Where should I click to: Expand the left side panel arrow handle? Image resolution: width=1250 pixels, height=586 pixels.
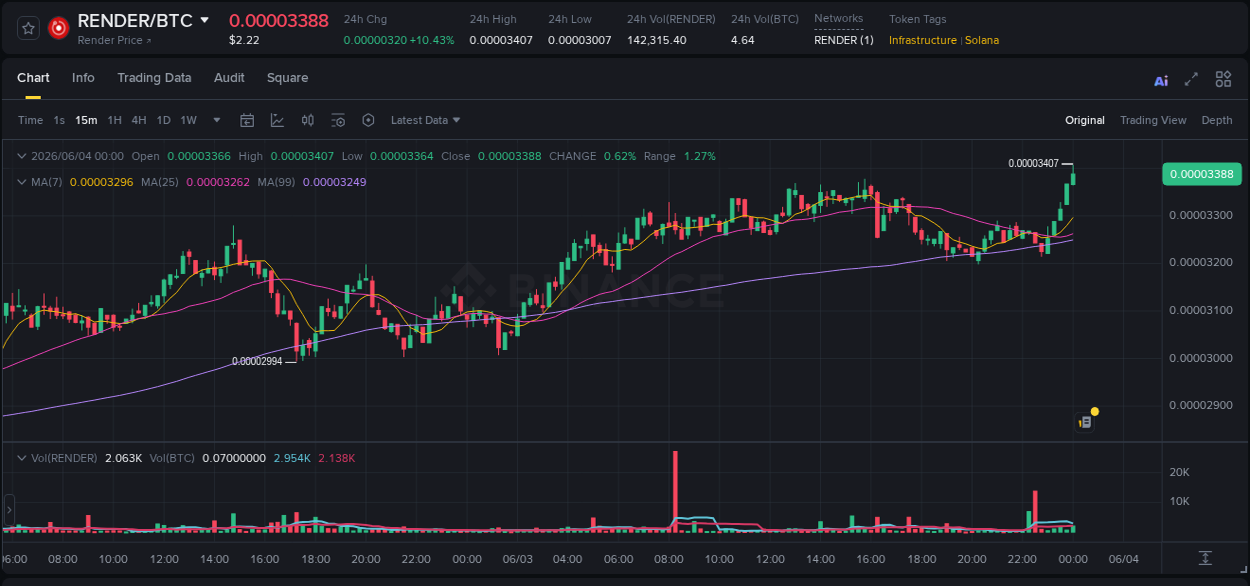click(x=9, y=510)
